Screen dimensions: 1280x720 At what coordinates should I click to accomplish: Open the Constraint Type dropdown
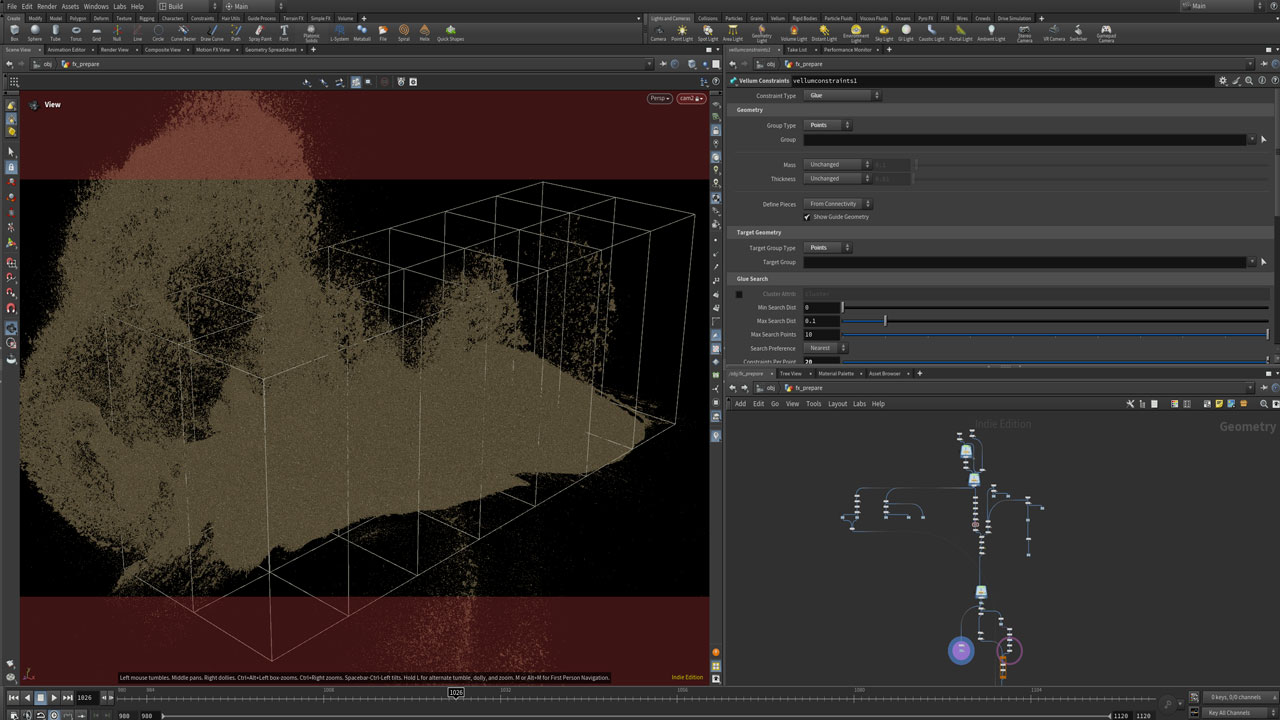tap(843, 96)
